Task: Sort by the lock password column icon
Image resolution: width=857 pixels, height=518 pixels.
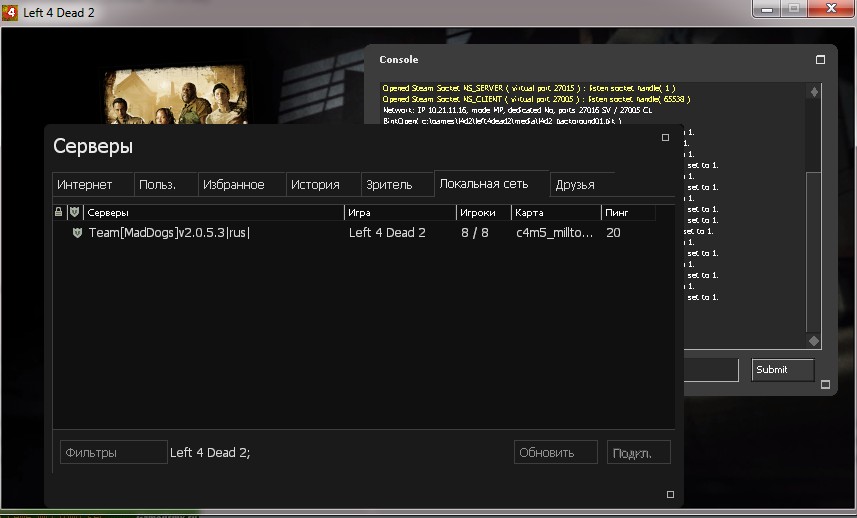Action: pyautogui.click(x=58, y=212)
